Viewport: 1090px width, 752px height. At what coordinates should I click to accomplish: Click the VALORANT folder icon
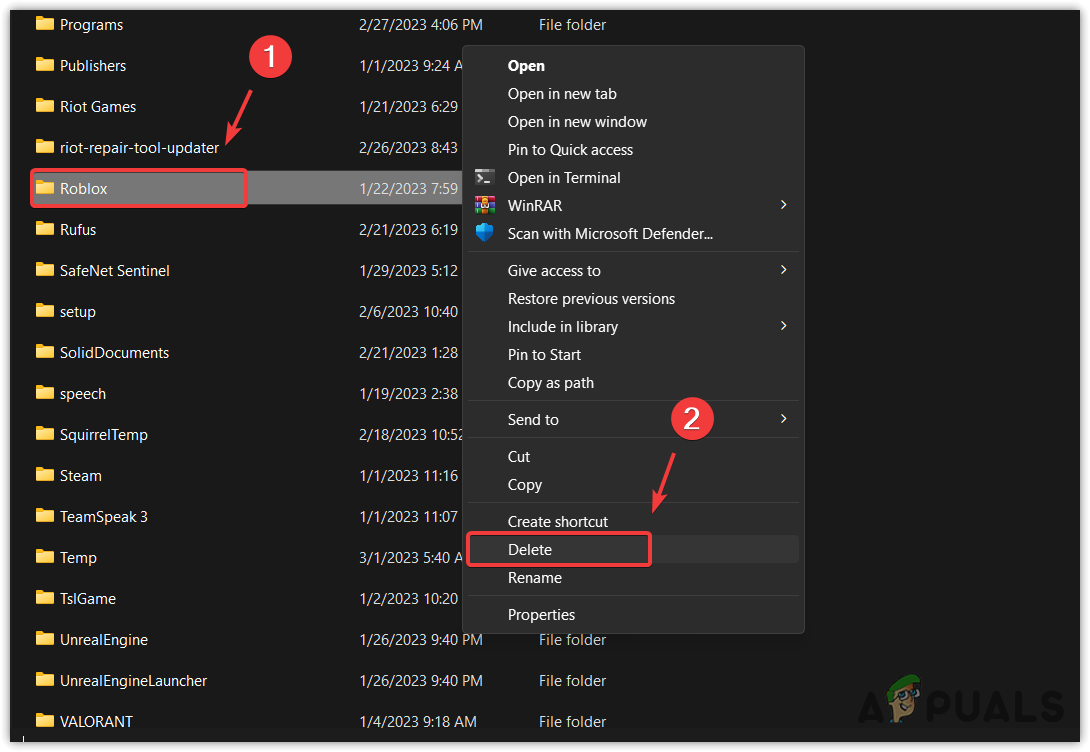pos(44,721)
